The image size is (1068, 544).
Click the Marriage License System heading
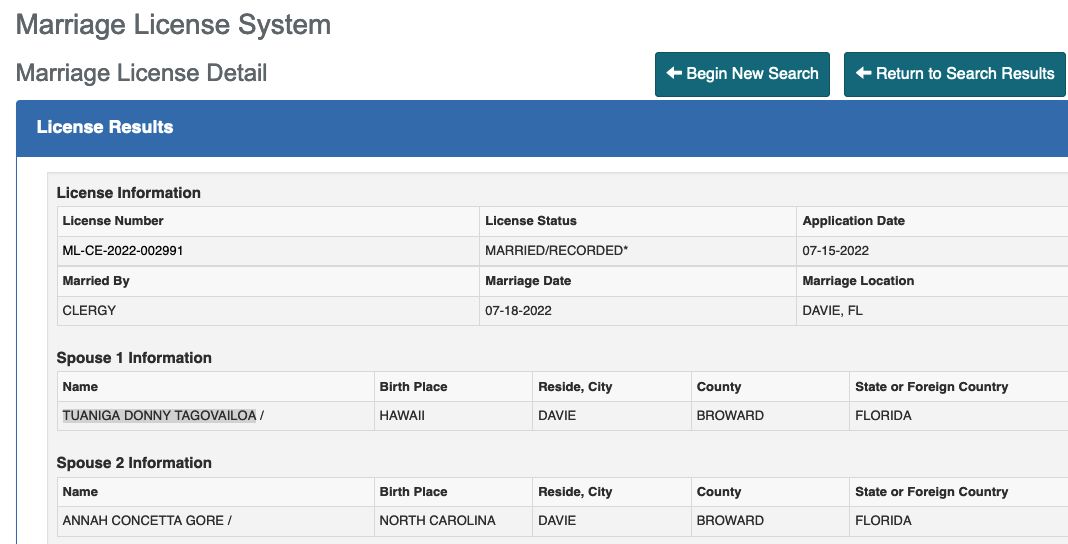[173, 24]
